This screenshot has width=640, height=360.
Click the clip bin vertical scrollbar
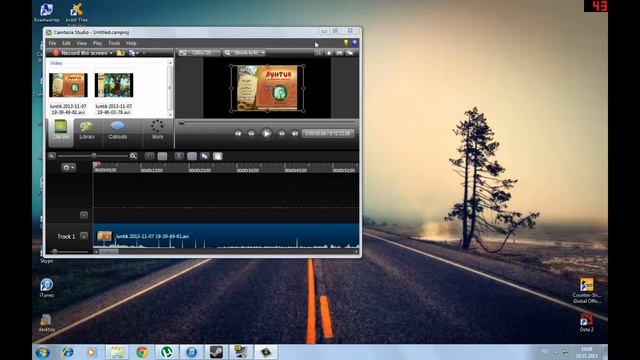point(170,88)
